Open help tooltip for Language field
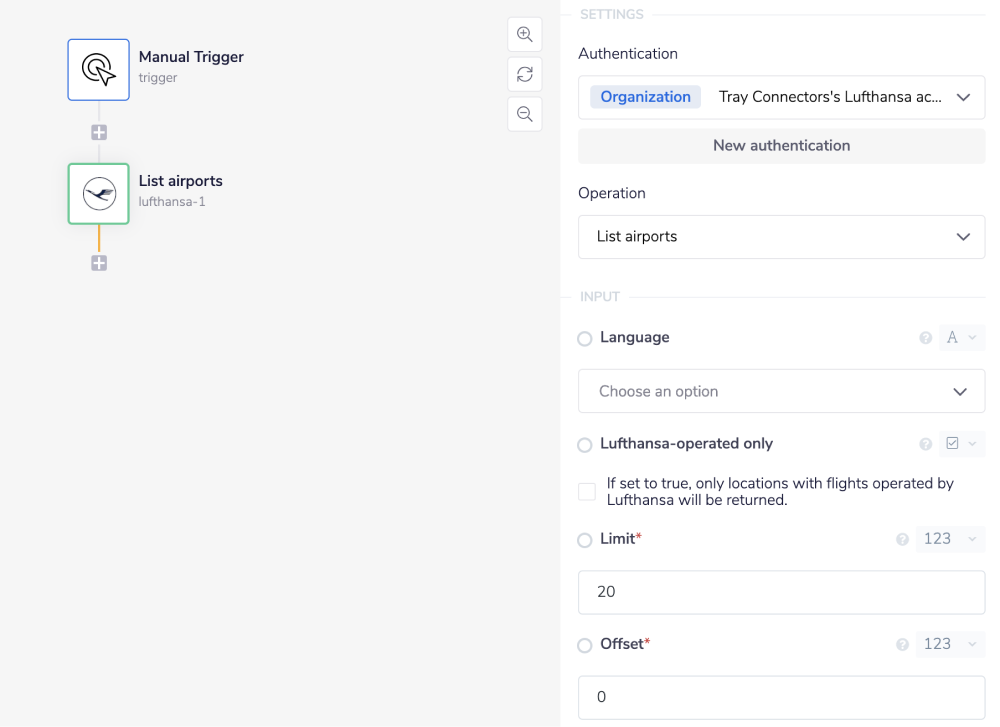The image size is (1000, 727). pos(925,338)
